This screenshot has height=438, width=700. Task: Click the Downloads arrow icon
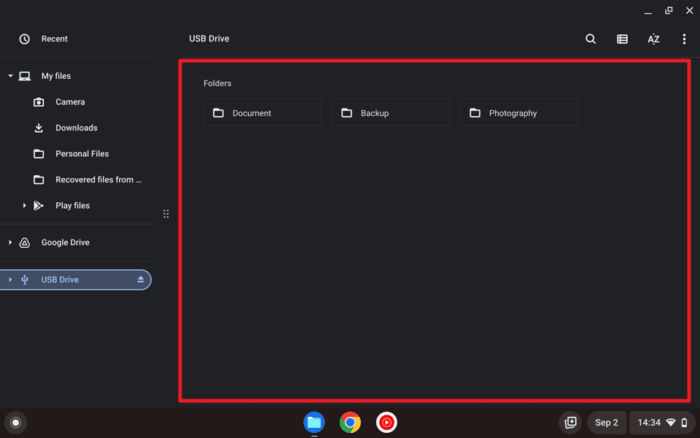click(39, 128)
